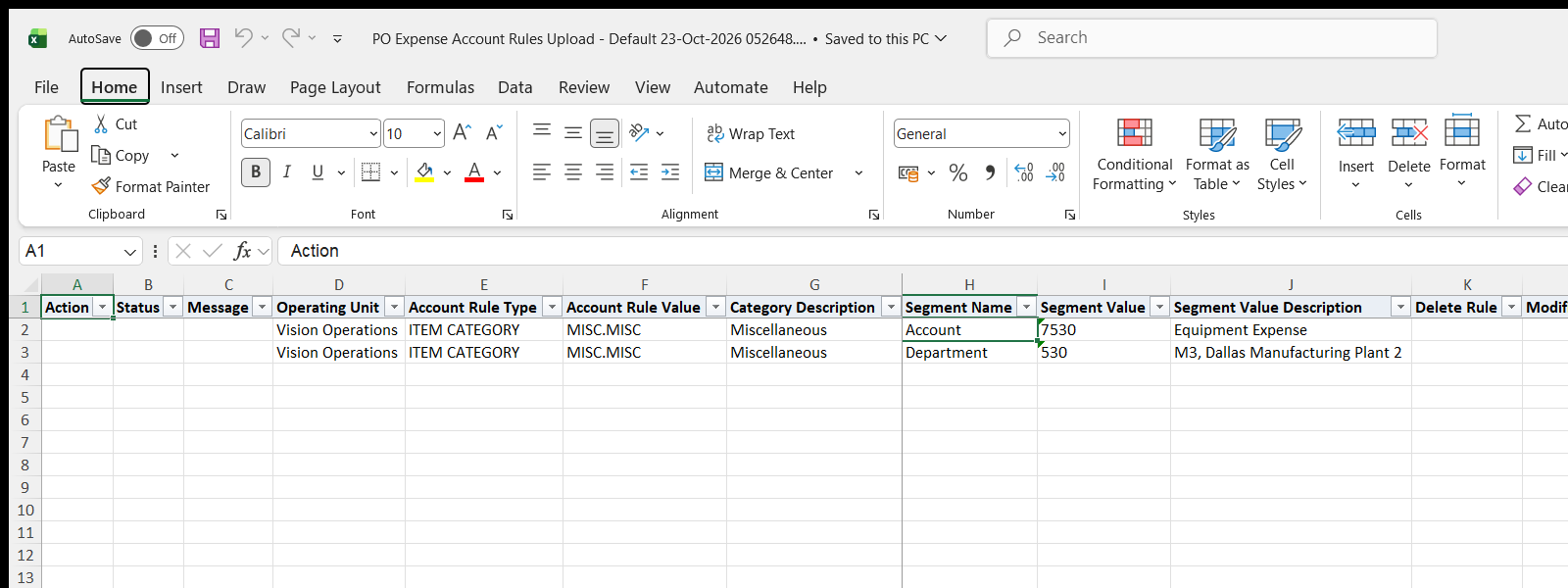Open the Operating Unit filter dropdown

pos(394,308)
